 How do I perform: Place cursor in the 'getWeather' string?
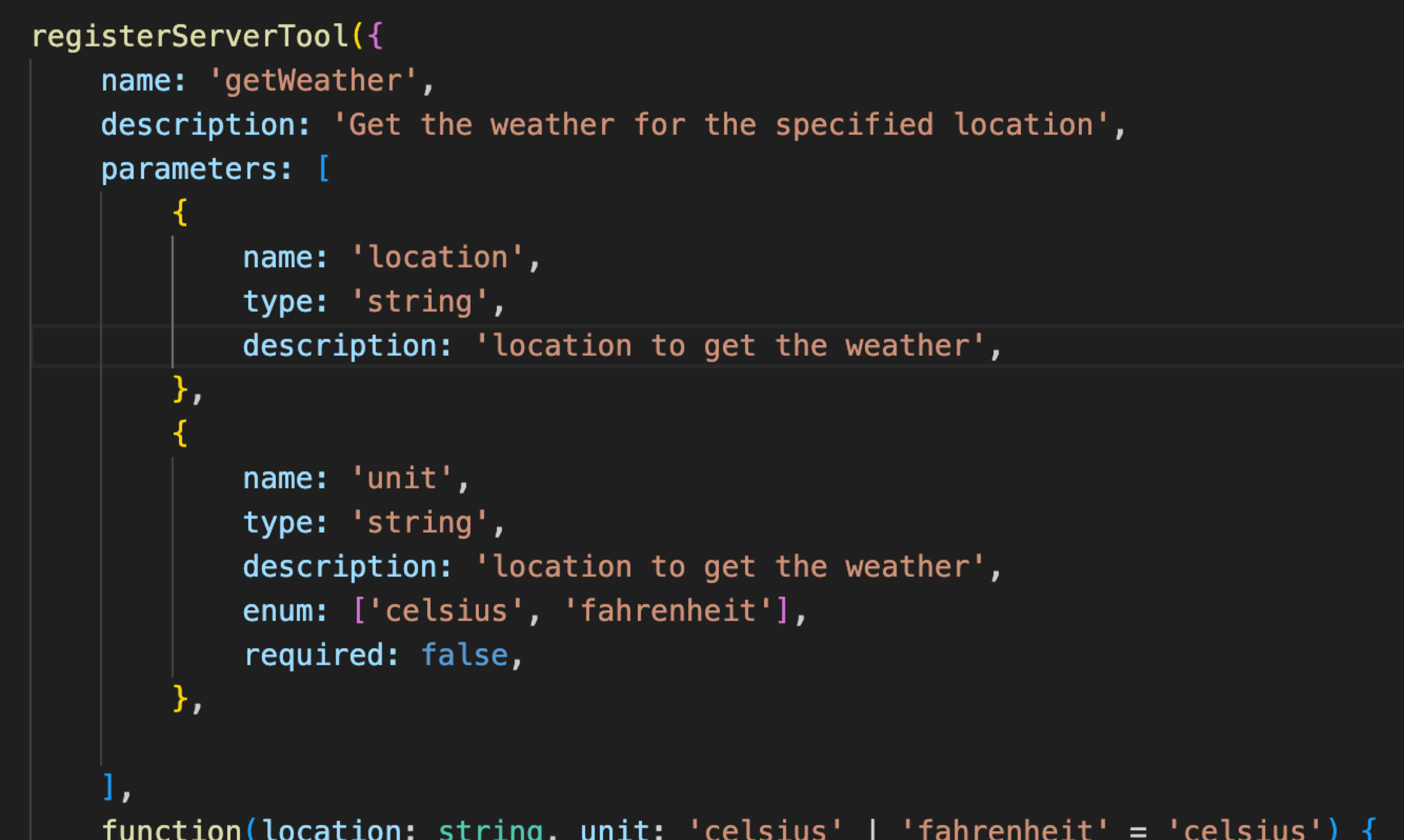313,81
